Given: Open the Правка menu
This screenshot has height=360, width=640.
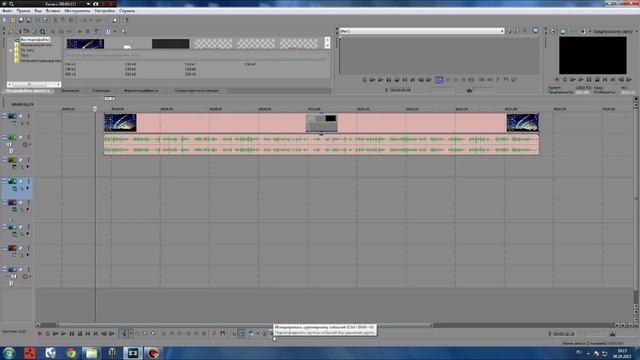Looking at the screenshot, I should coord(23,11).
